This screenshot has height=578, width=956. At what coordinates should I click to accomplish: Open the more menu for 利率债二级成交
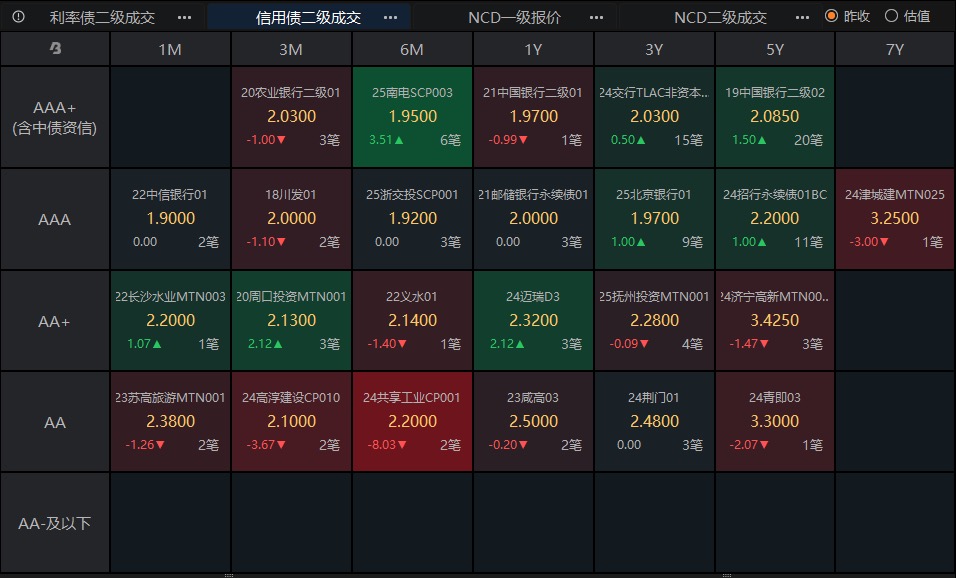click(x=184, y=18)
